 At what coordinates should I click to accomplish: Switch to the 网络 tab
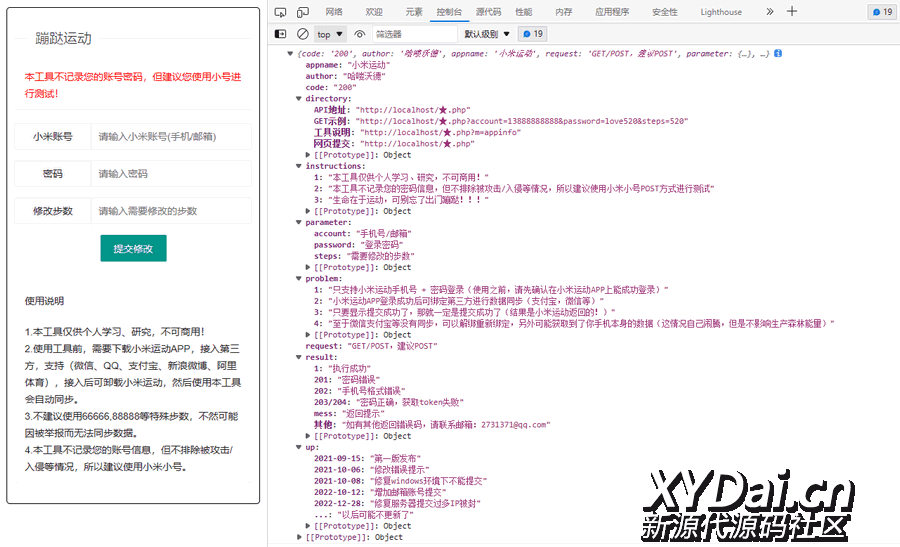(334, 12)
